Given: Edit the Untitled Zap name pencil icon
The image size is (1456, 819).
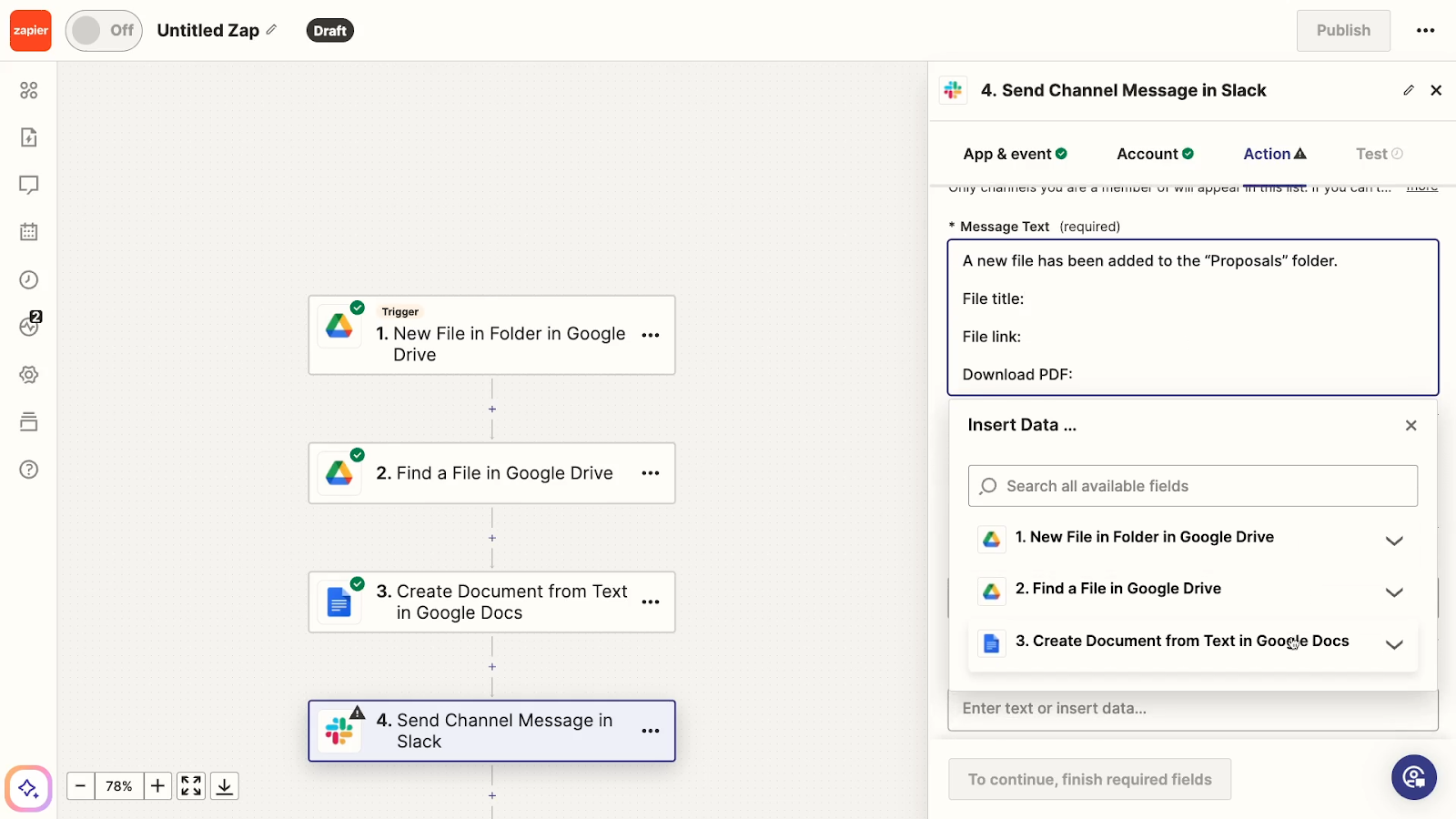Looking at the screenshot, I should tap(271, 30).
